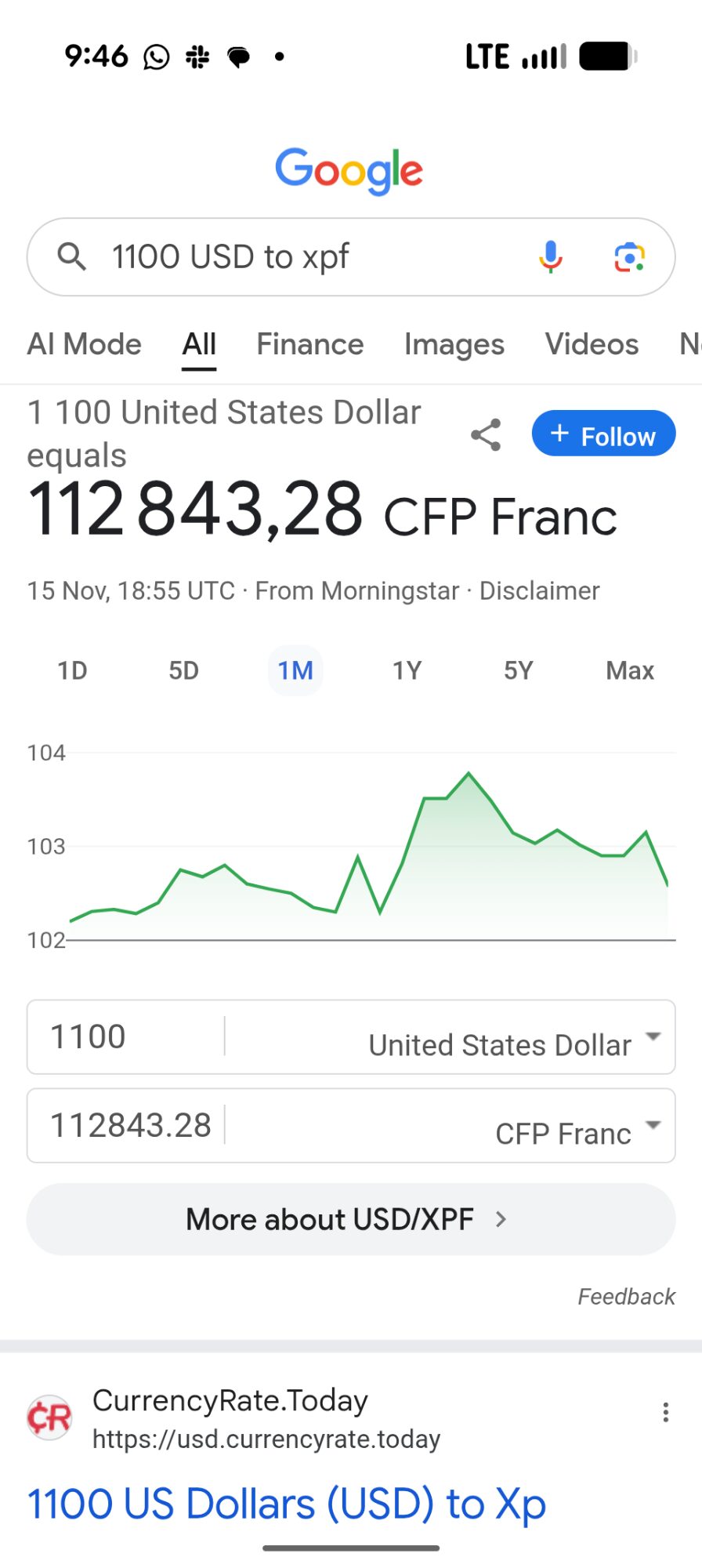
Task: Tap the WhatsApp notification icon in status bar
Action: click(157, 56)
